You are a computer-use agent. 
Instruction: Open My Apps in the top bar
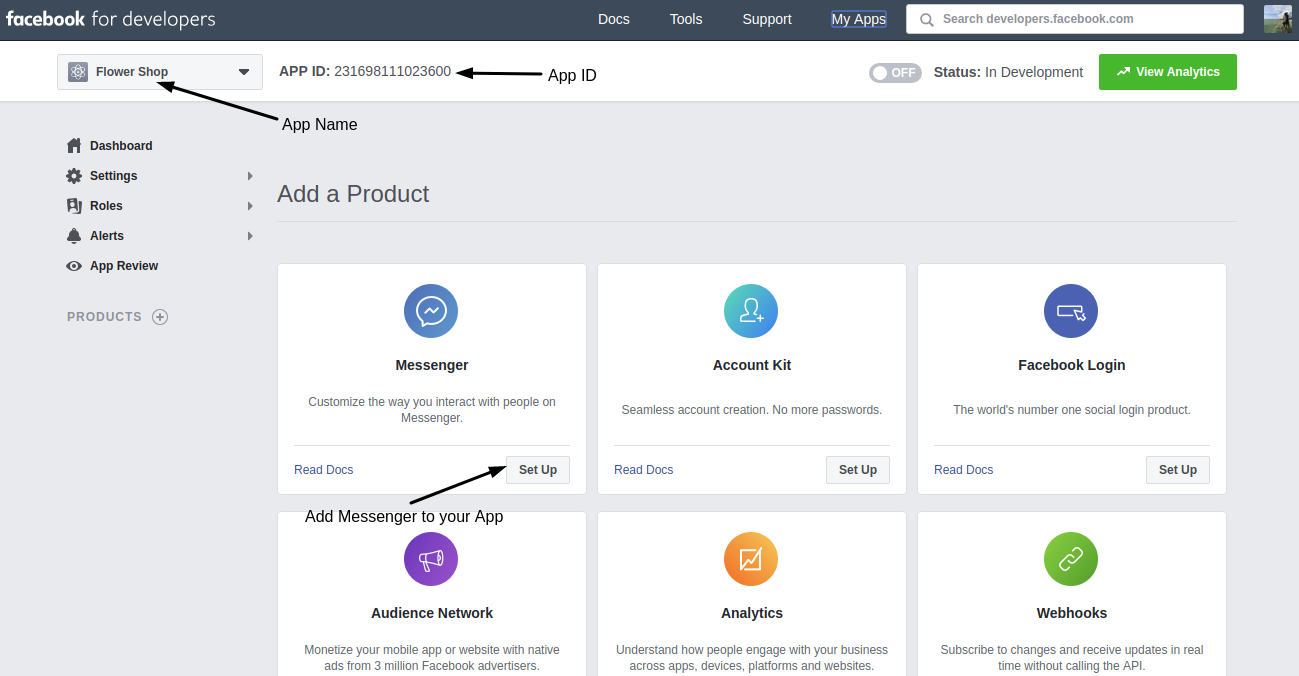[859, 19]
